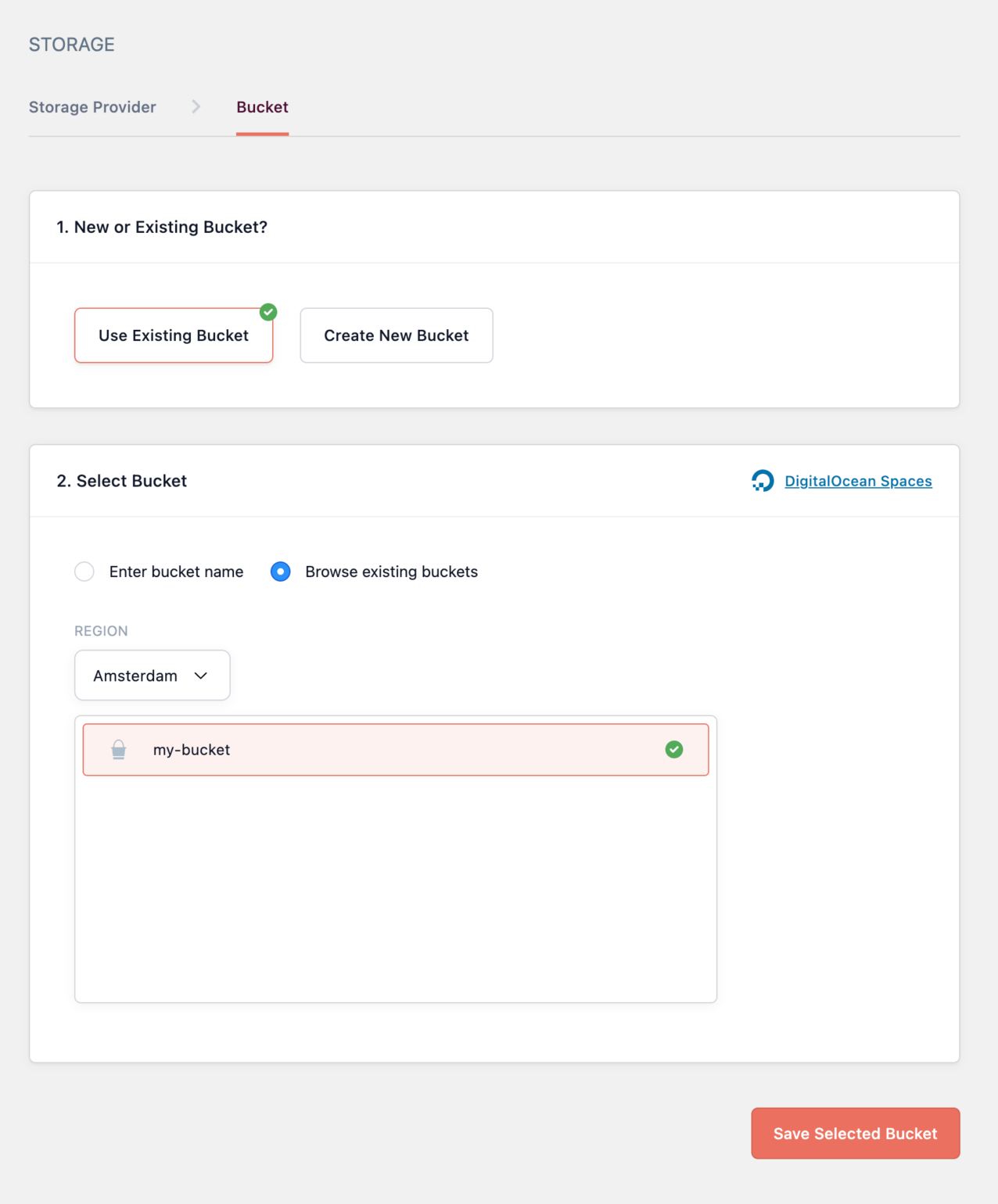This screenshot has height=1204, width=998.
Task: Click the bucket icon beside my-bucket
Action: coord(119,750)
